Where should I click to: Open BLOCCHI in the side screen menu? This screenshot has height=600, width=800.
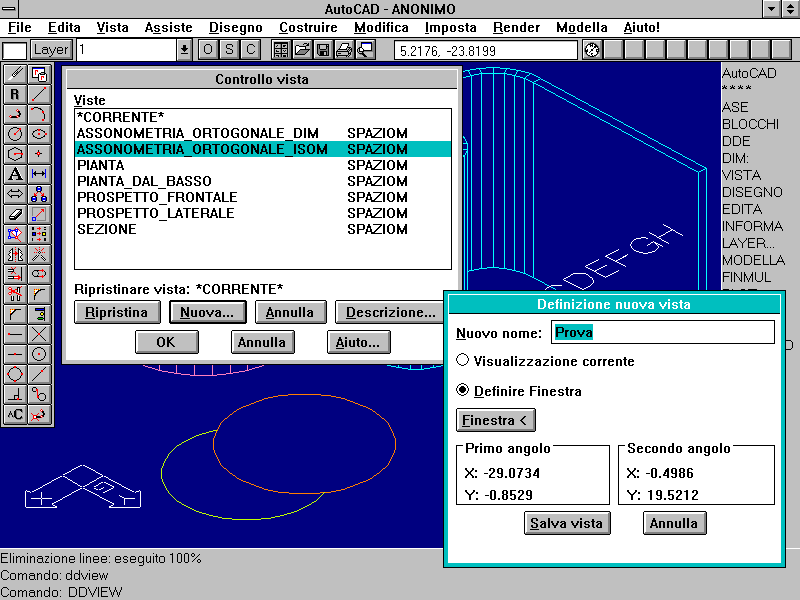click(x=751, y=124)
